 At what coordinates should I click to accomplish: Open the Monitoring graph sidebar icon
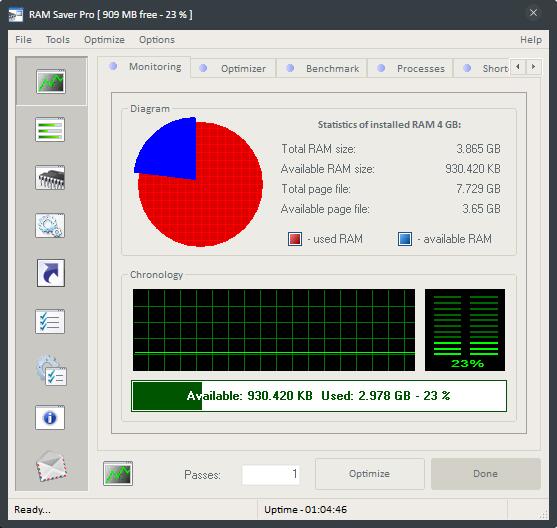pyautogui.click(x=51, y=81)
